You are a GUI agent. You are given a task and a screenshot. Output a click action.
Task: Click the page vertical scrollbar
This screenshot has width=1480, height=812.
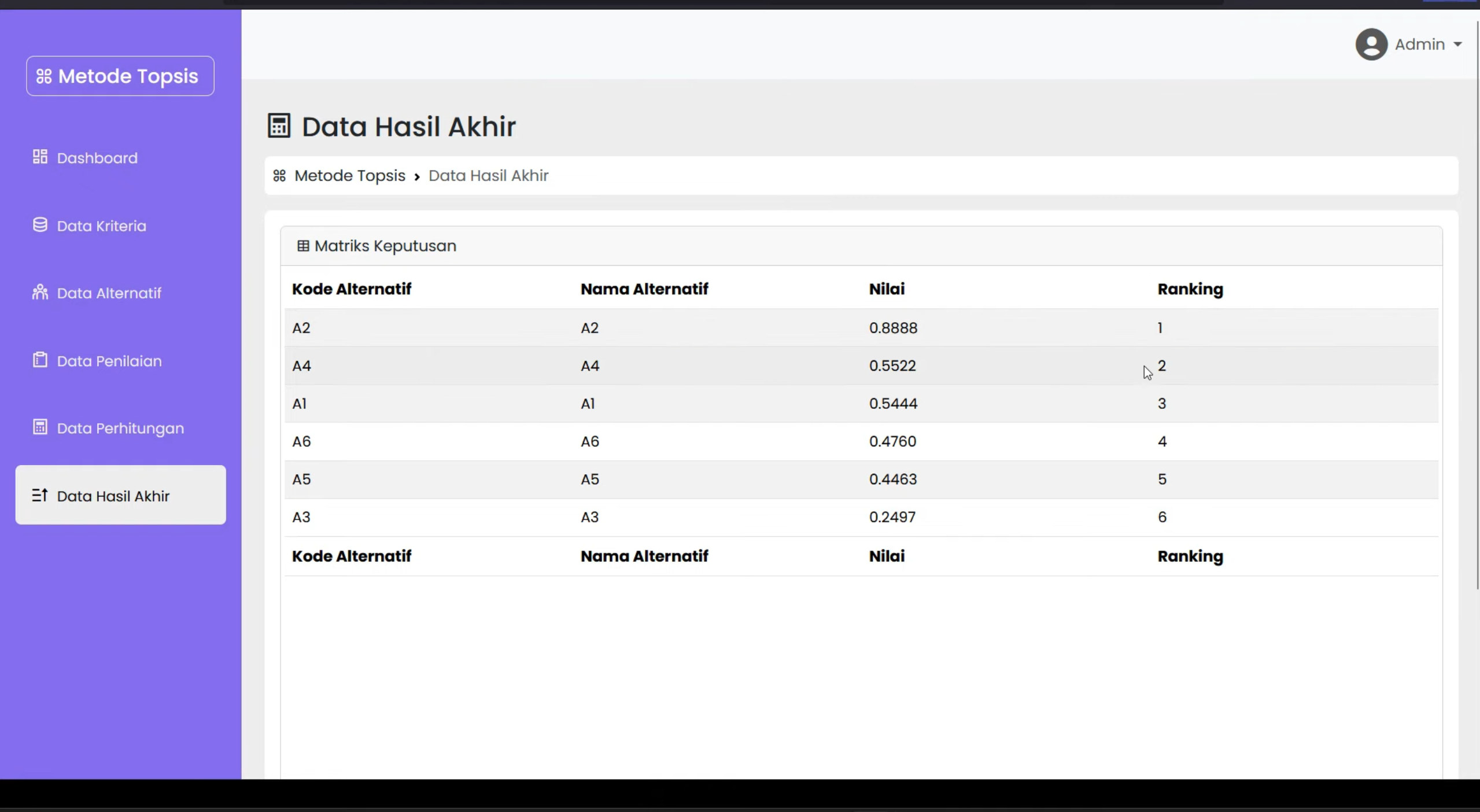tap(1478, 305)
